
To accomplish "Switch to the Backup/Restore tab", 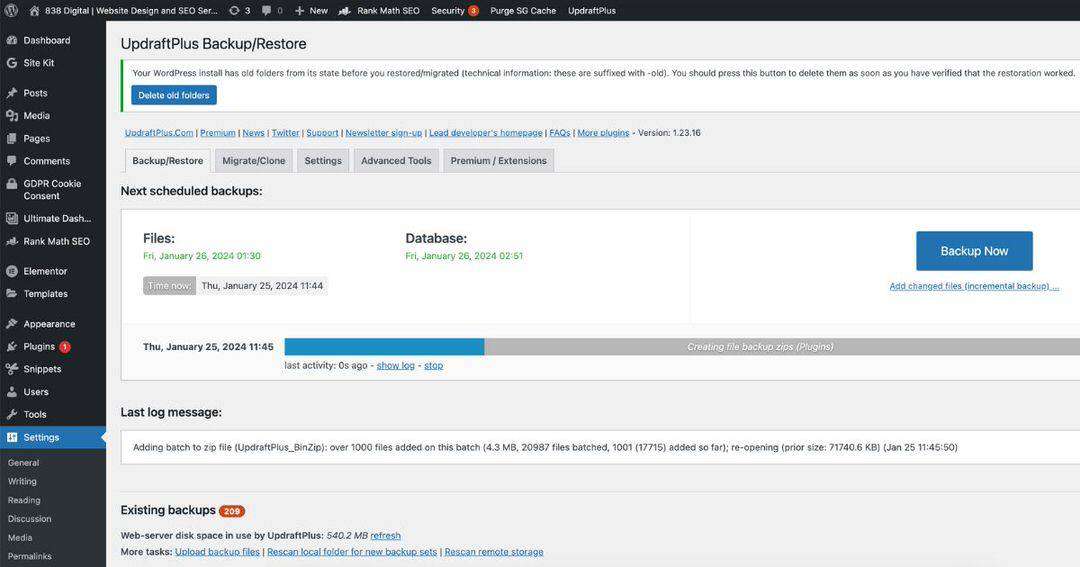I will (x=167, y=161).
